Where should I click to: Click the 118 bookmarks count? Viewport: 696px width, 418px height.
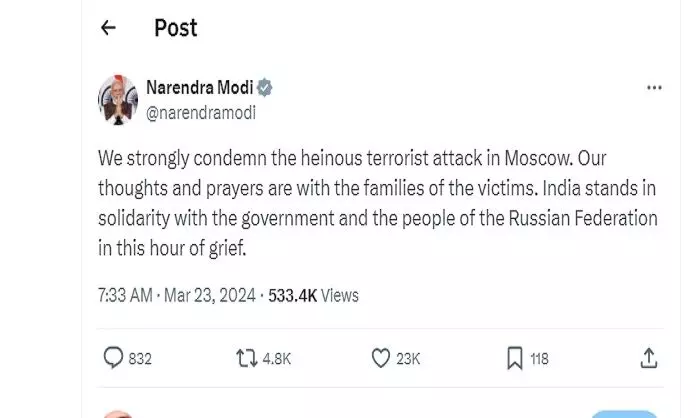(539, 358)
